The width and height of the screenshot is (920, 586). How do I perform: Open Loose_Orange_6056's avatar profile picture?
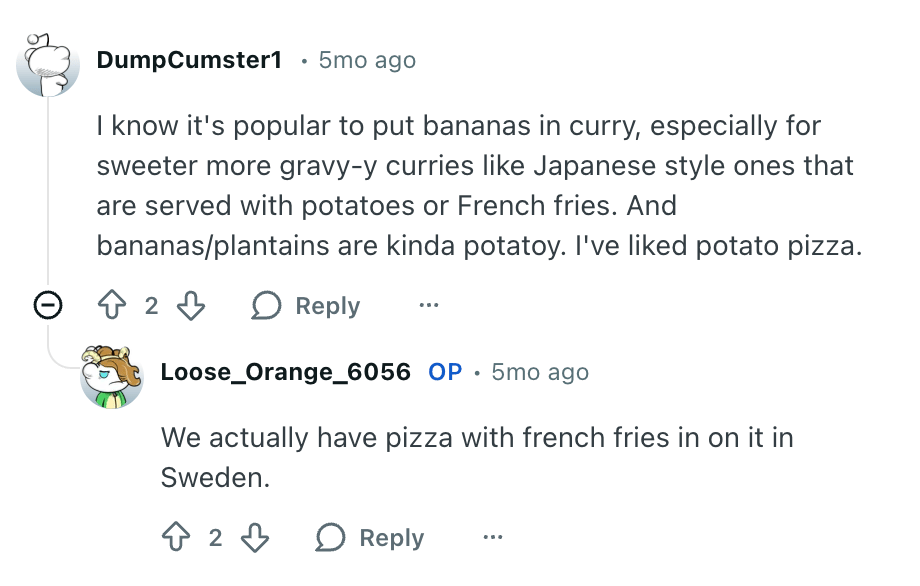point(111,377)
